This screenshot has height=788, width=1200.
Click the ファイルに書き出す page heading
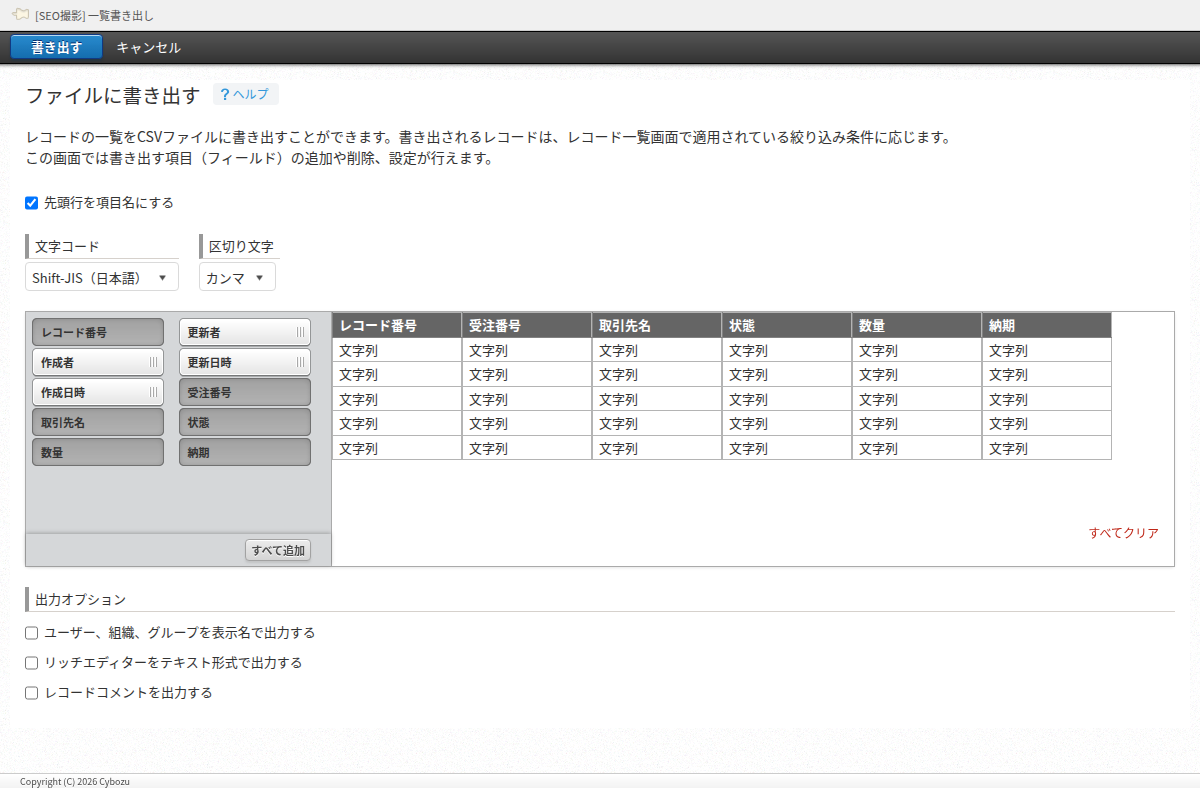[x=113, y=96]
